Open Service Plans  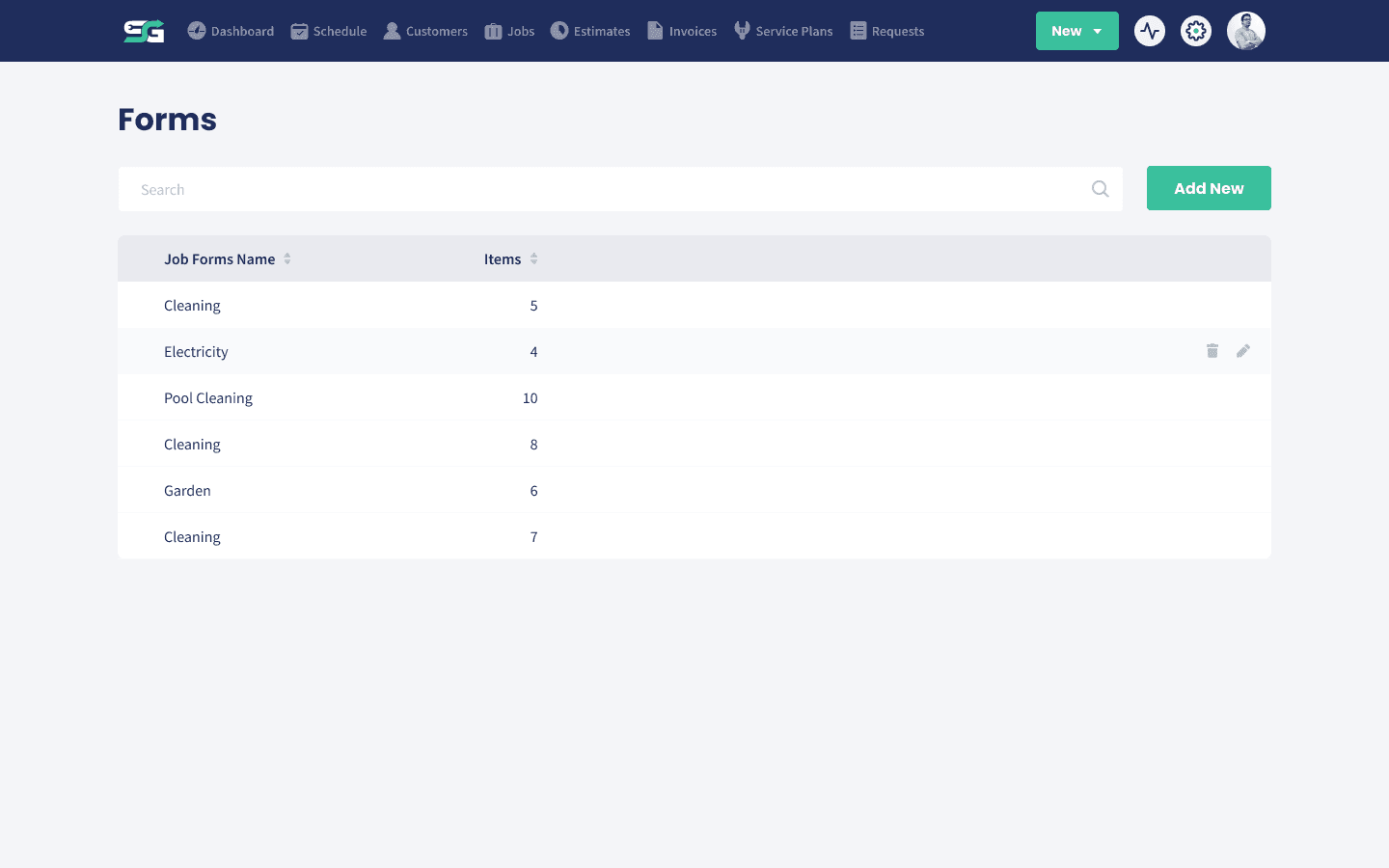[x=783, y=31]
